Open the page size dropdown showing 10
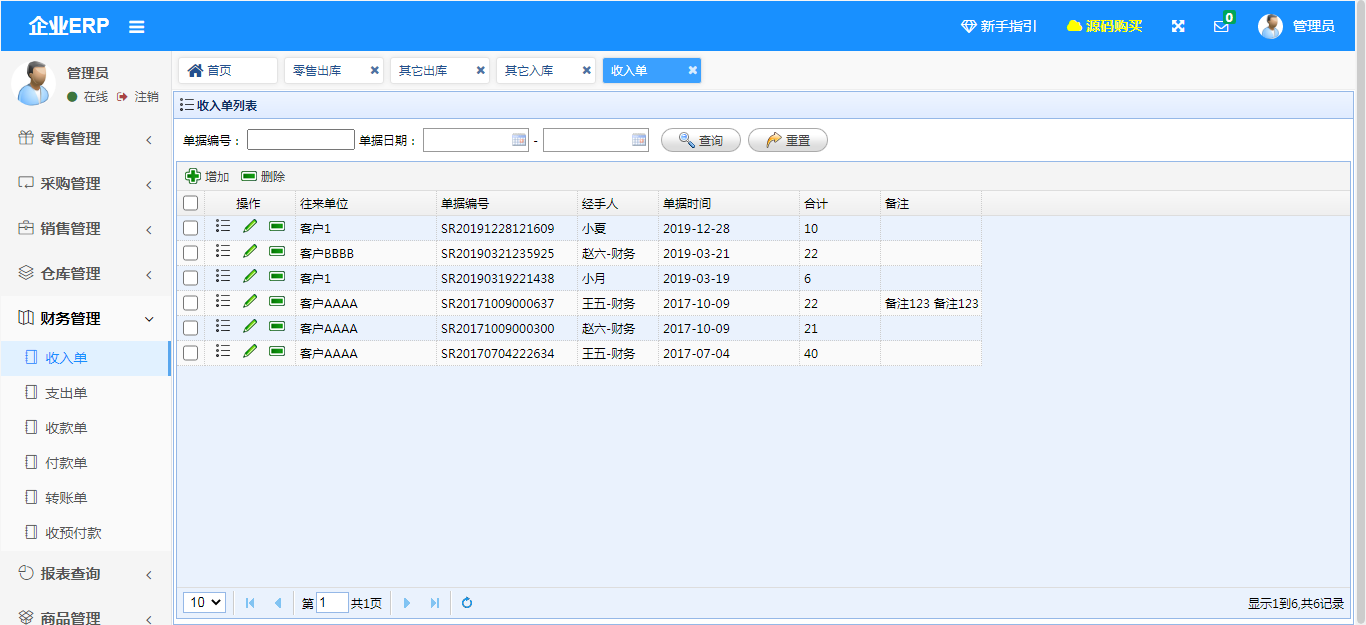 pos(204,602)
